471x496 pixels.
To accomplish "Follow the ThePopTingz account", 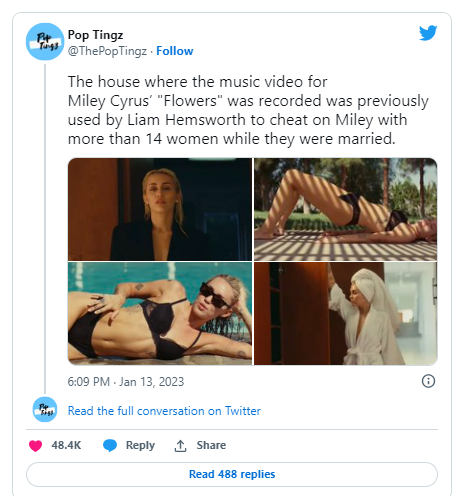I will pos(175,51).
